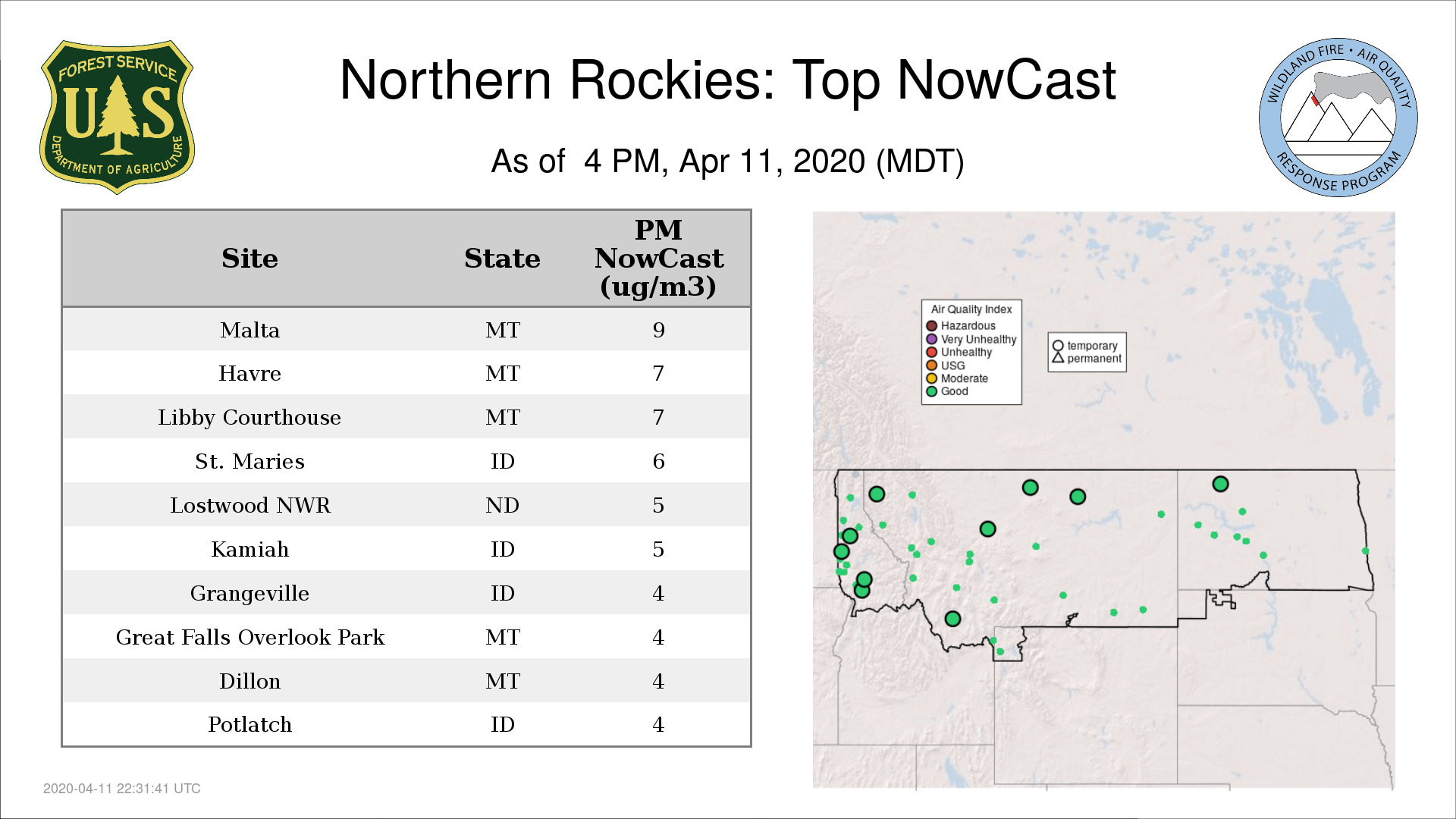This screenshot has height=819, width=1456.
Task: Click the Moderate yellow legend circle
Action: pos(932,378)
